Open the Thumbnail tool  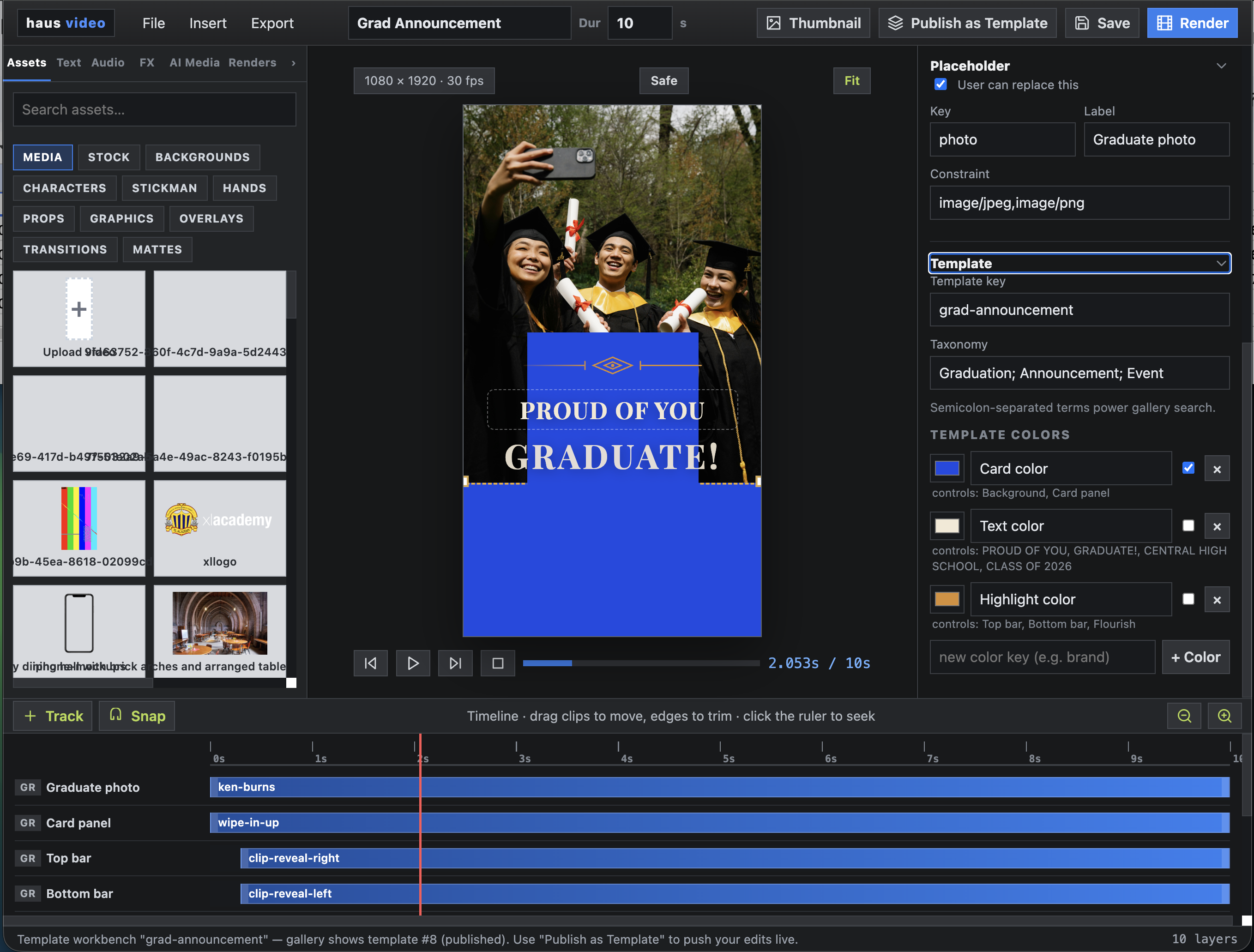point(813,23)
